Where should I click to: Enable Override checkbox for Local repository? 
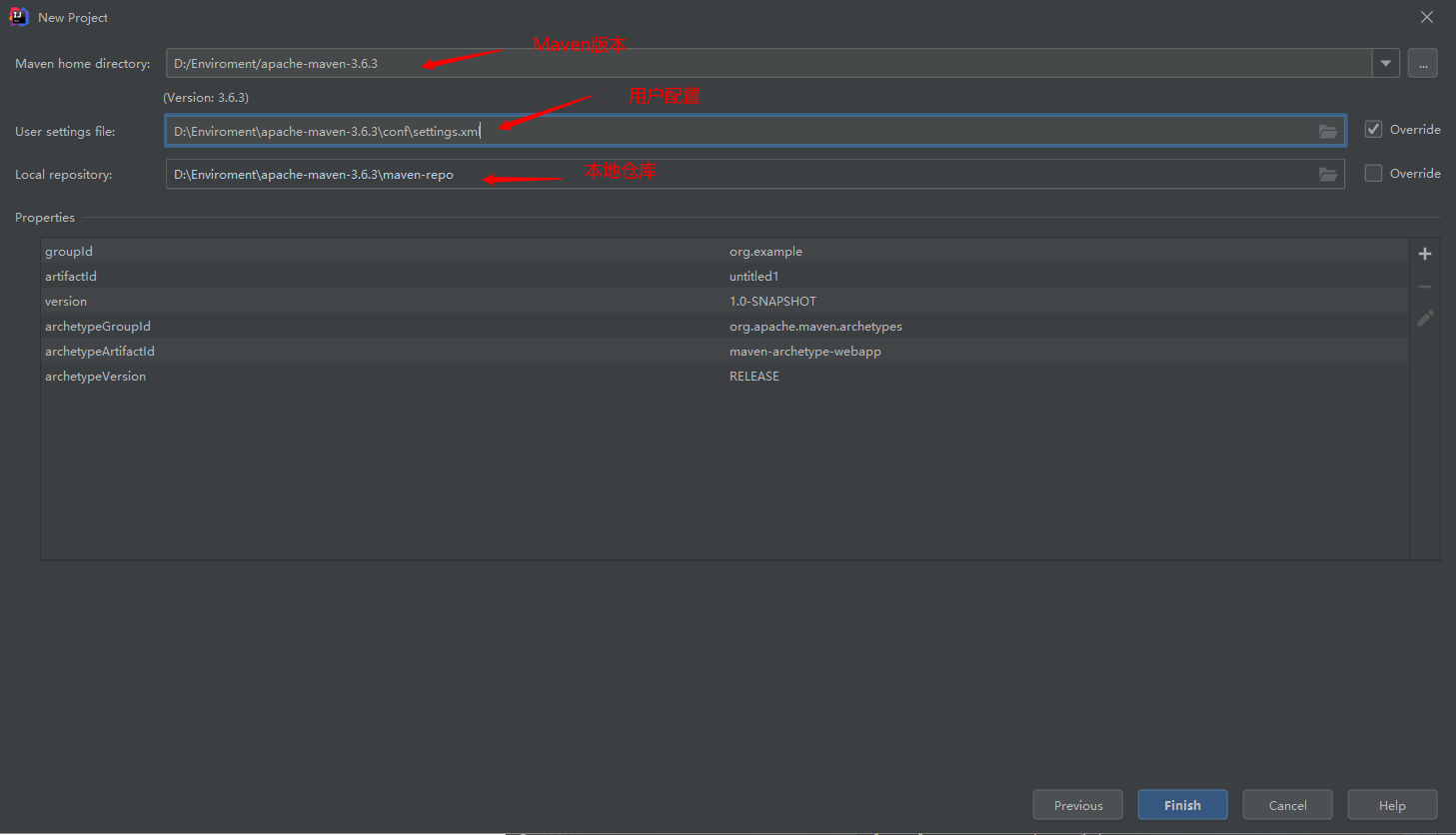tap(1374, 173)
